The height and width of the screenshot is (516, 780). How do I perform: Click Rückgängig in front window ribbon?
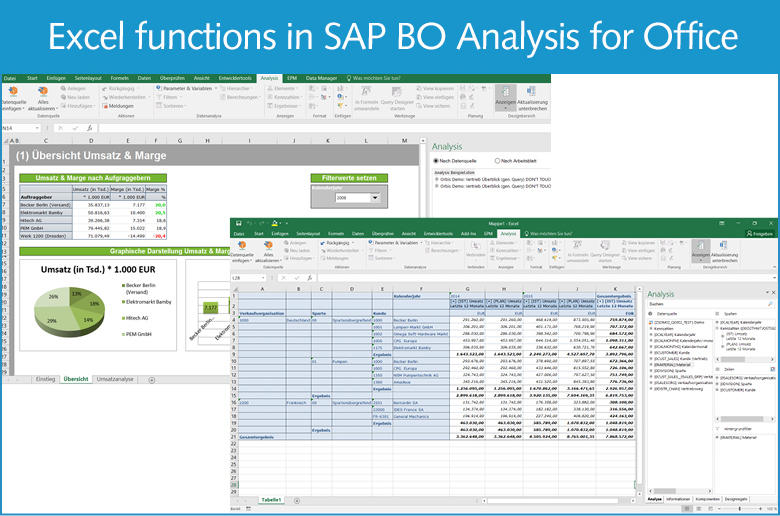point(335,243)
